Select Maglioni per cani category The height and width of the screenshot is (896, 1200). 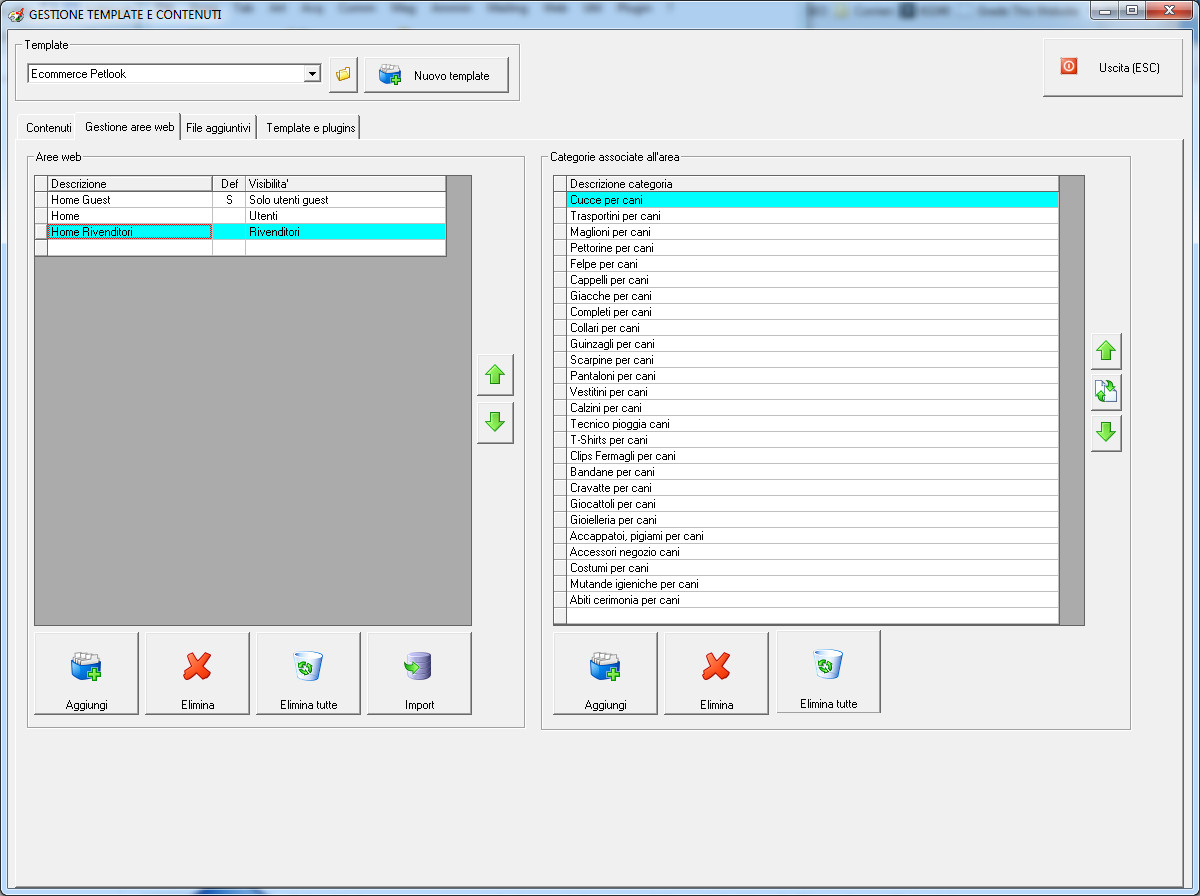coord(812,232)
